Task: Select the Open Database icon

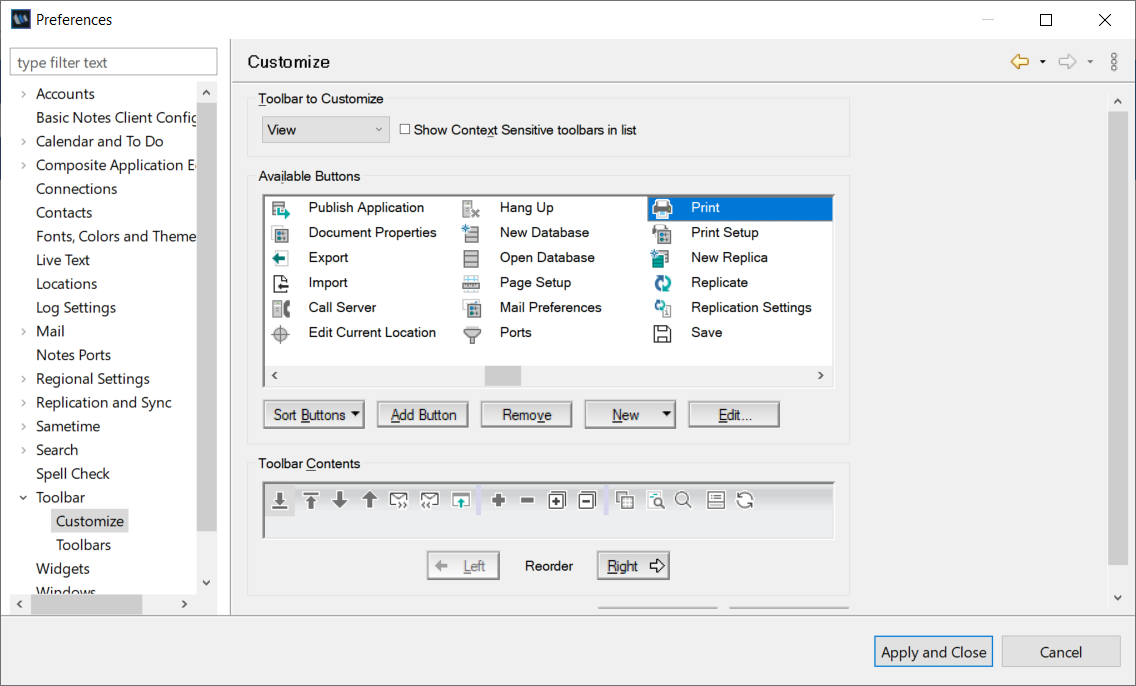Action: [471, 259]
